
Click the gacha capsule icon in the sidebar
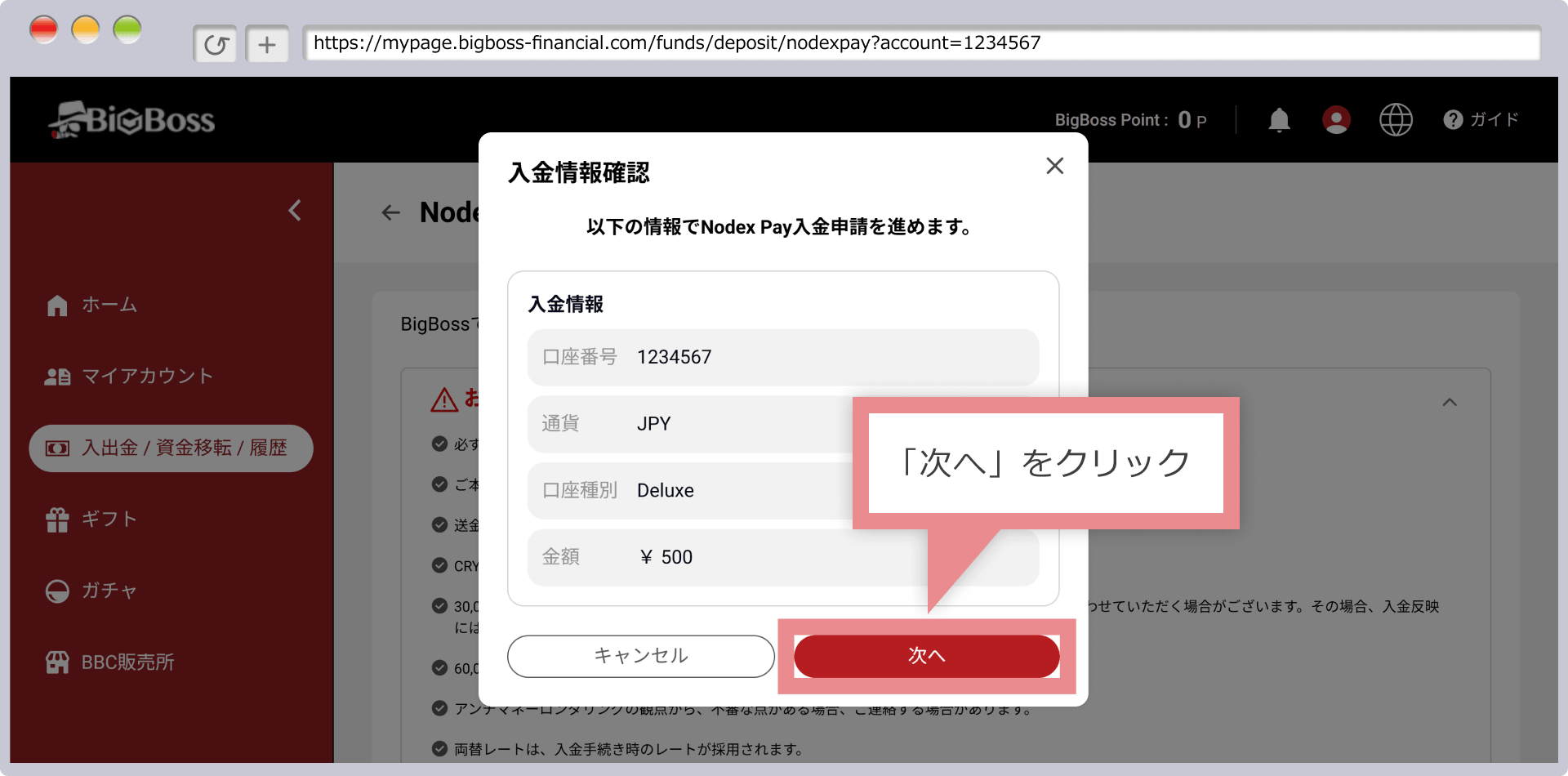point(57,591)
